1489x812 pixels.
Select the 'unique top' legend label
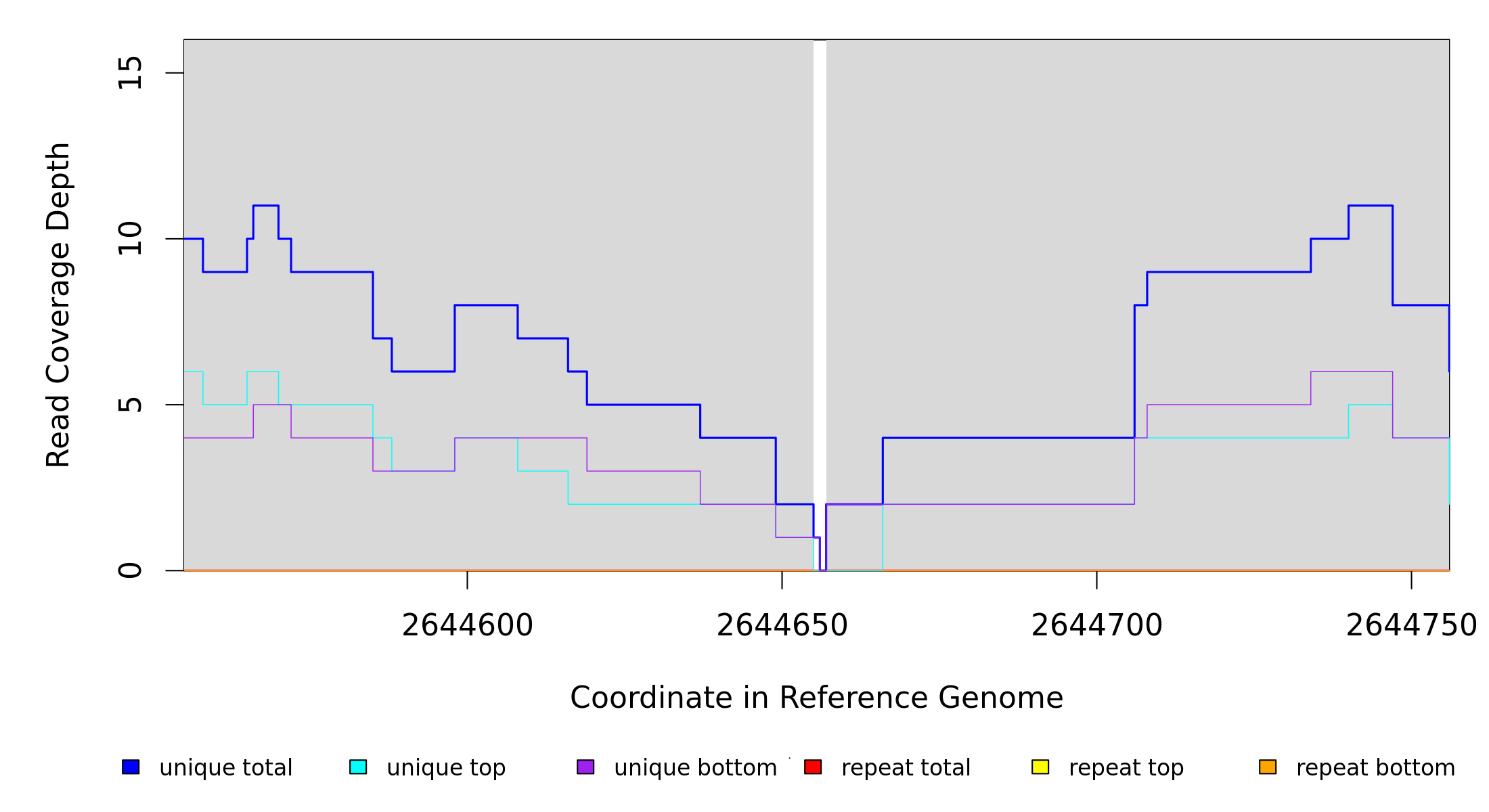pyautogui.click(x=446, y=768)
